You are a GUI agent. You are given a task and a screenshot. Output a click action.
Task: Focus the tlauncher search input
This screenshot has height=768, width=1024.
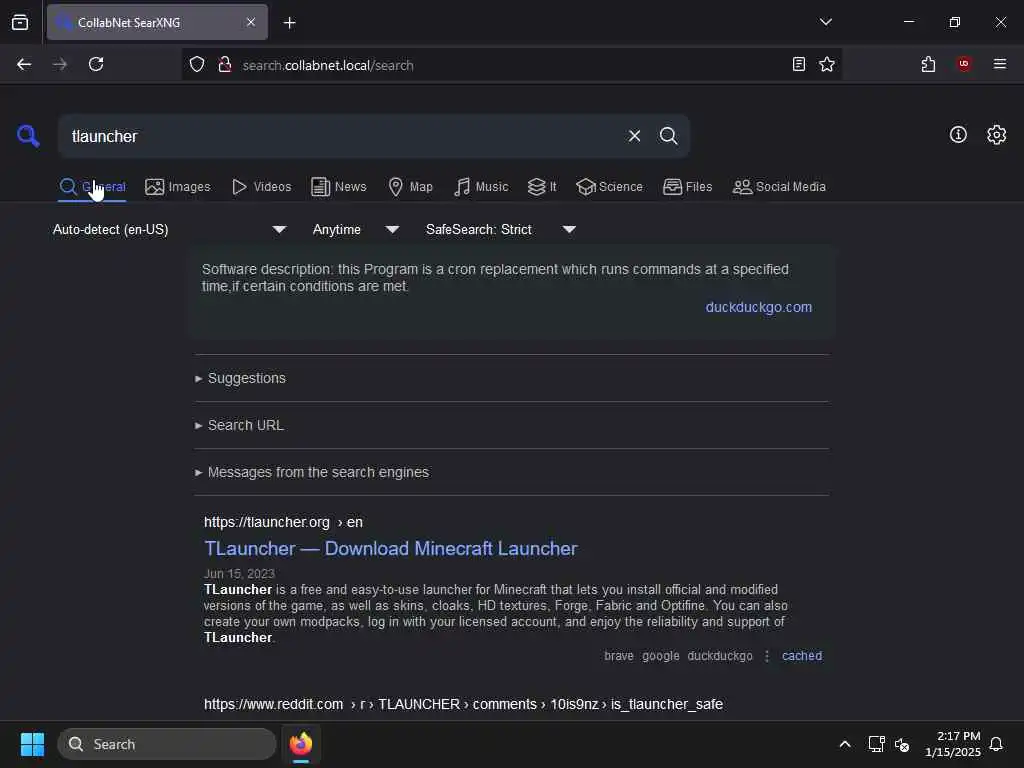(346, 136)
